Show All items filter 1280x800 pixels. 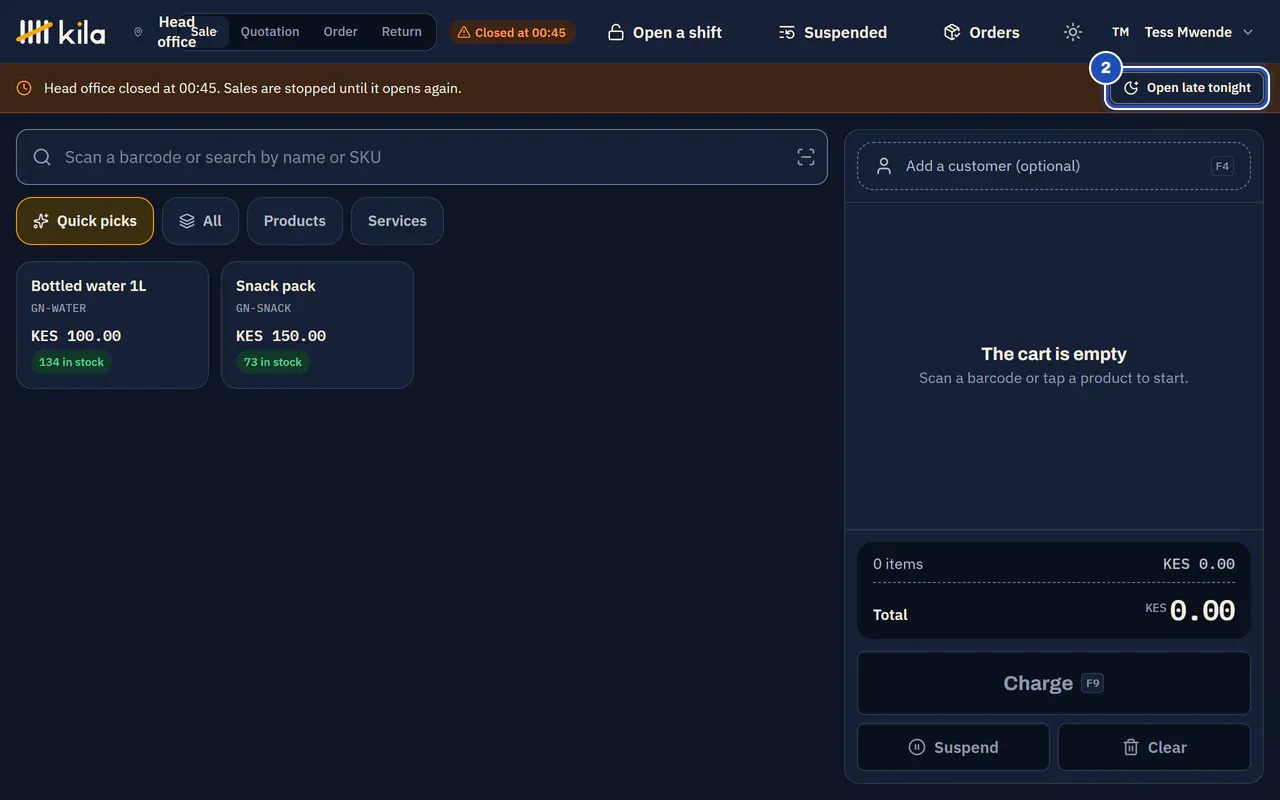(x=200, y=221)
